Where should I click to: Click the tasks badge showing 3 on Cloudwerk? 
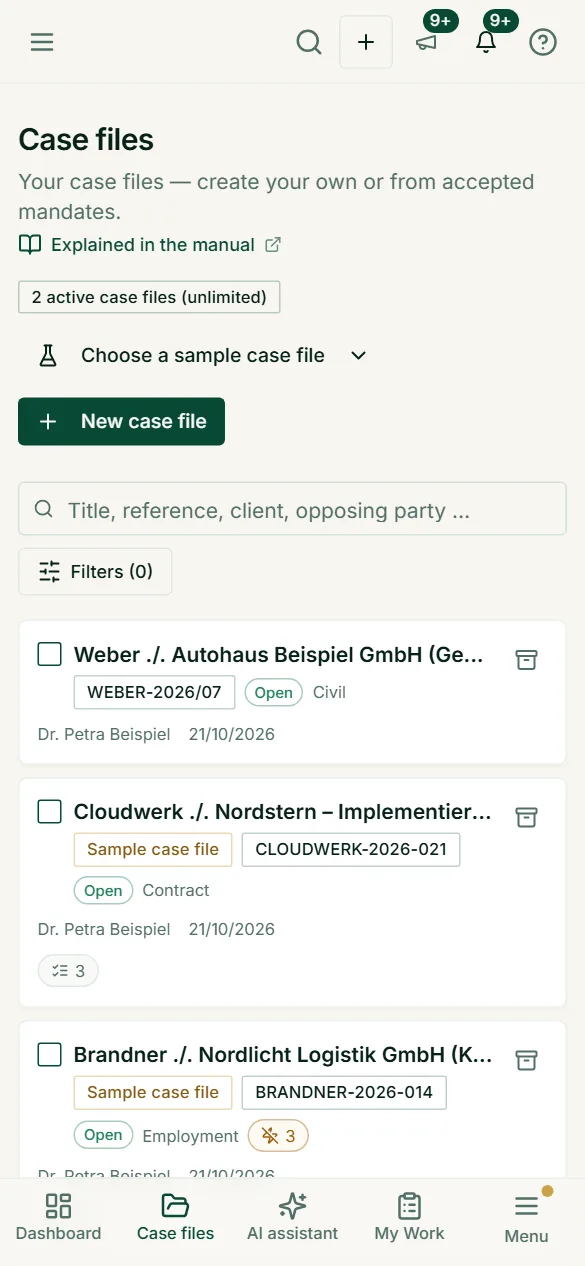(68, 970)
